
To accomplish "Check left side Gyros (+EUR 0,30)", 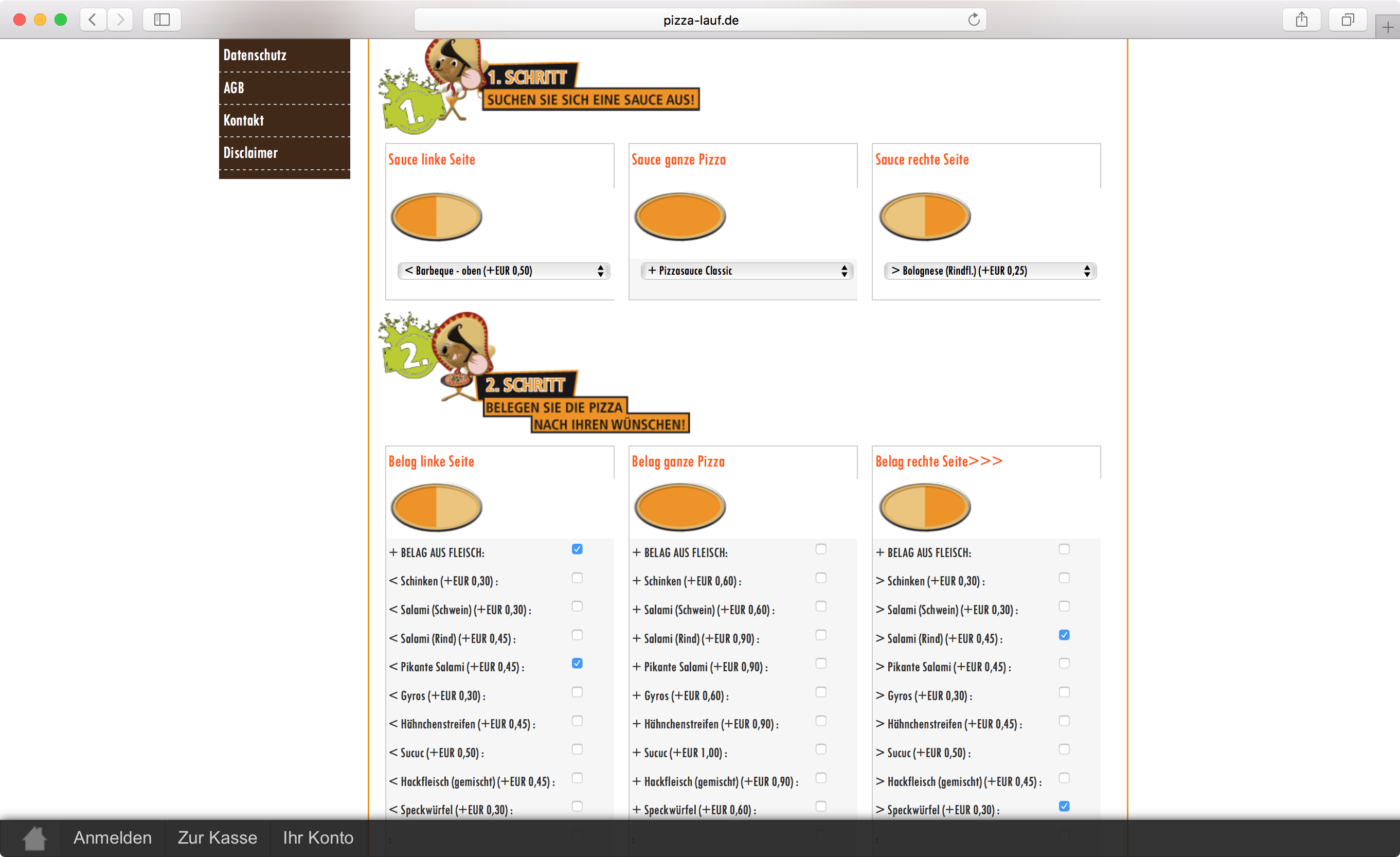I will (x=577, y=692).
